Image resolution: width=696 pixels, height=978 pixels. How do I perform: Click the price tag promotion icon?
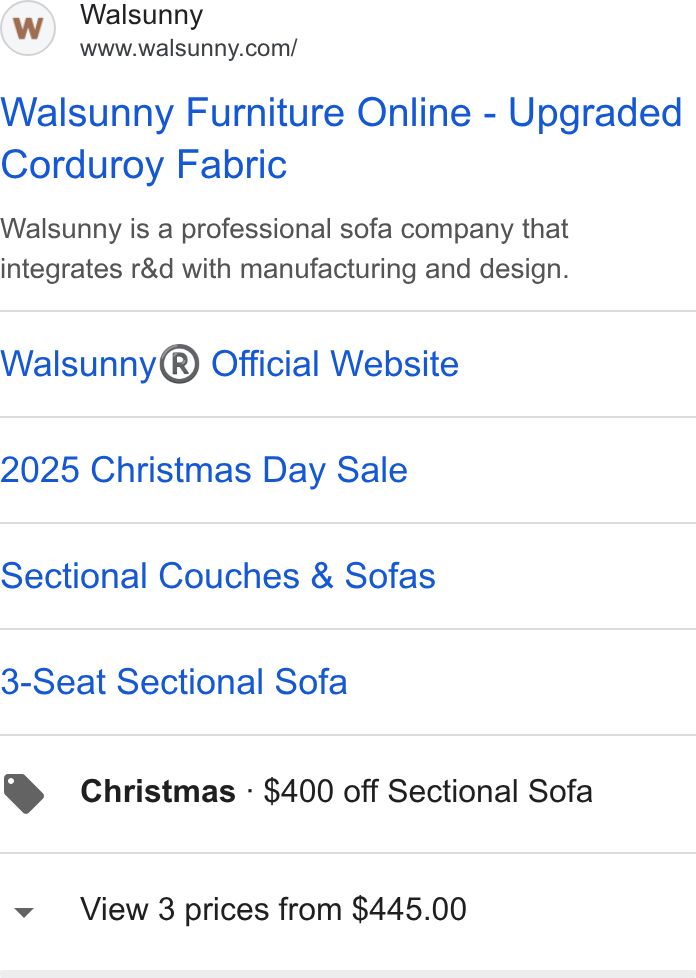(x=24, y=793)
